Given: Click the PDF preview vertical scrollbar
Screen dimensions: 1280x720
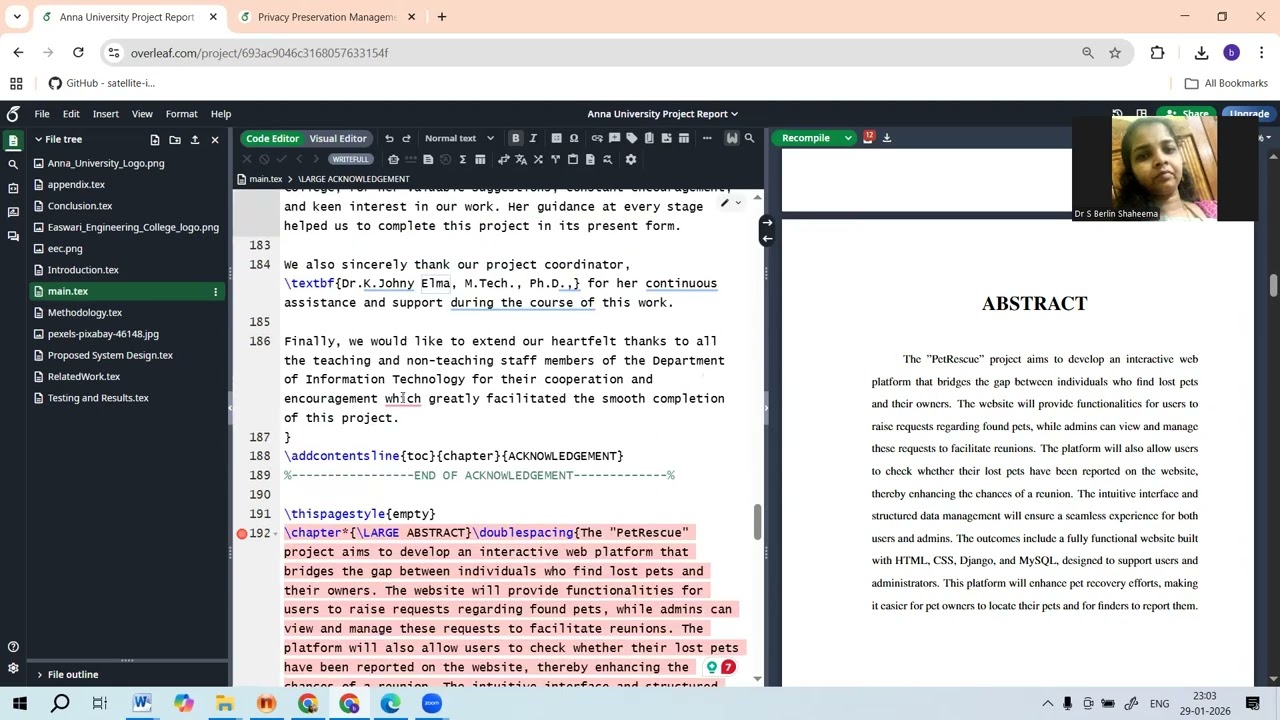Looking at the screenshot, I should point(1273,285).
